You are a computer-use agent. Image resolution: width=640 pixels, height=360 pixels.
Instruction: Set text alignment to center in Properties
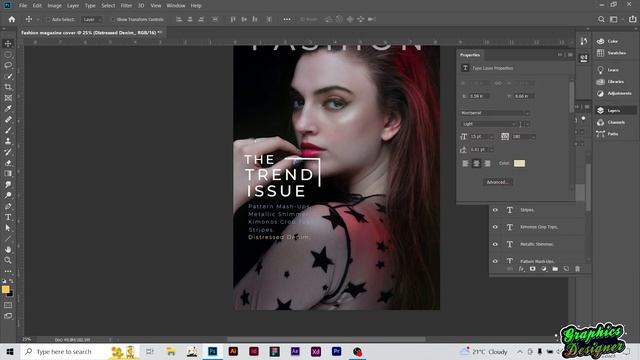(x=476, y=163)
